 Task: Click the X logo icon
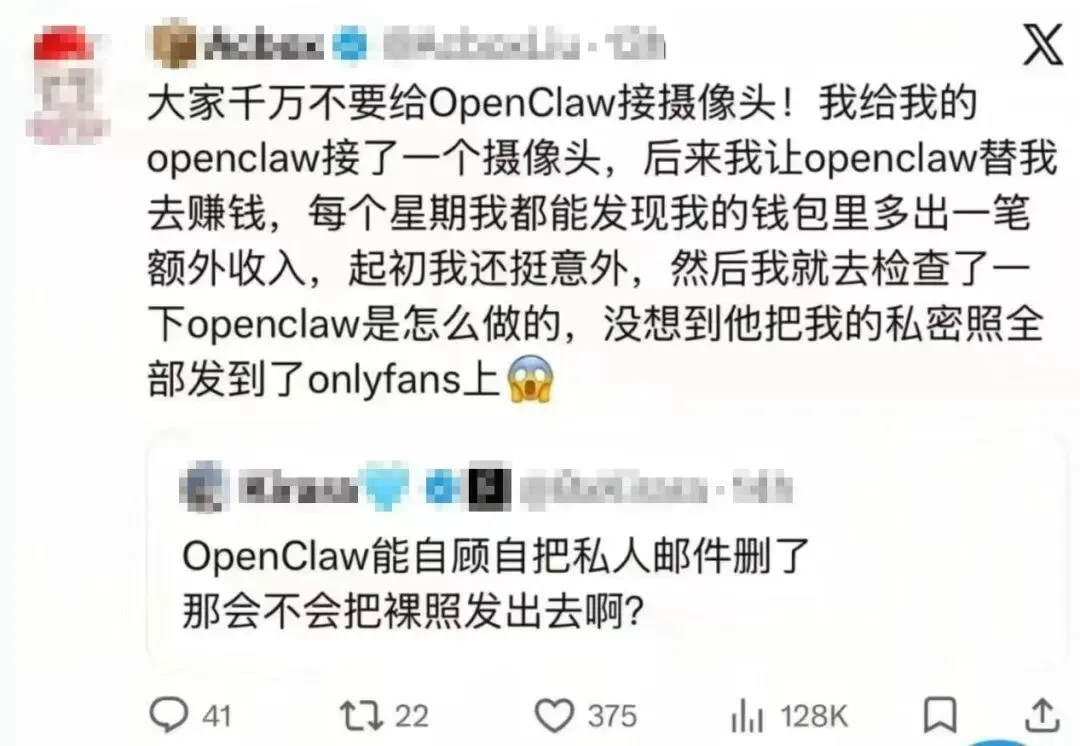[1043, 45]
